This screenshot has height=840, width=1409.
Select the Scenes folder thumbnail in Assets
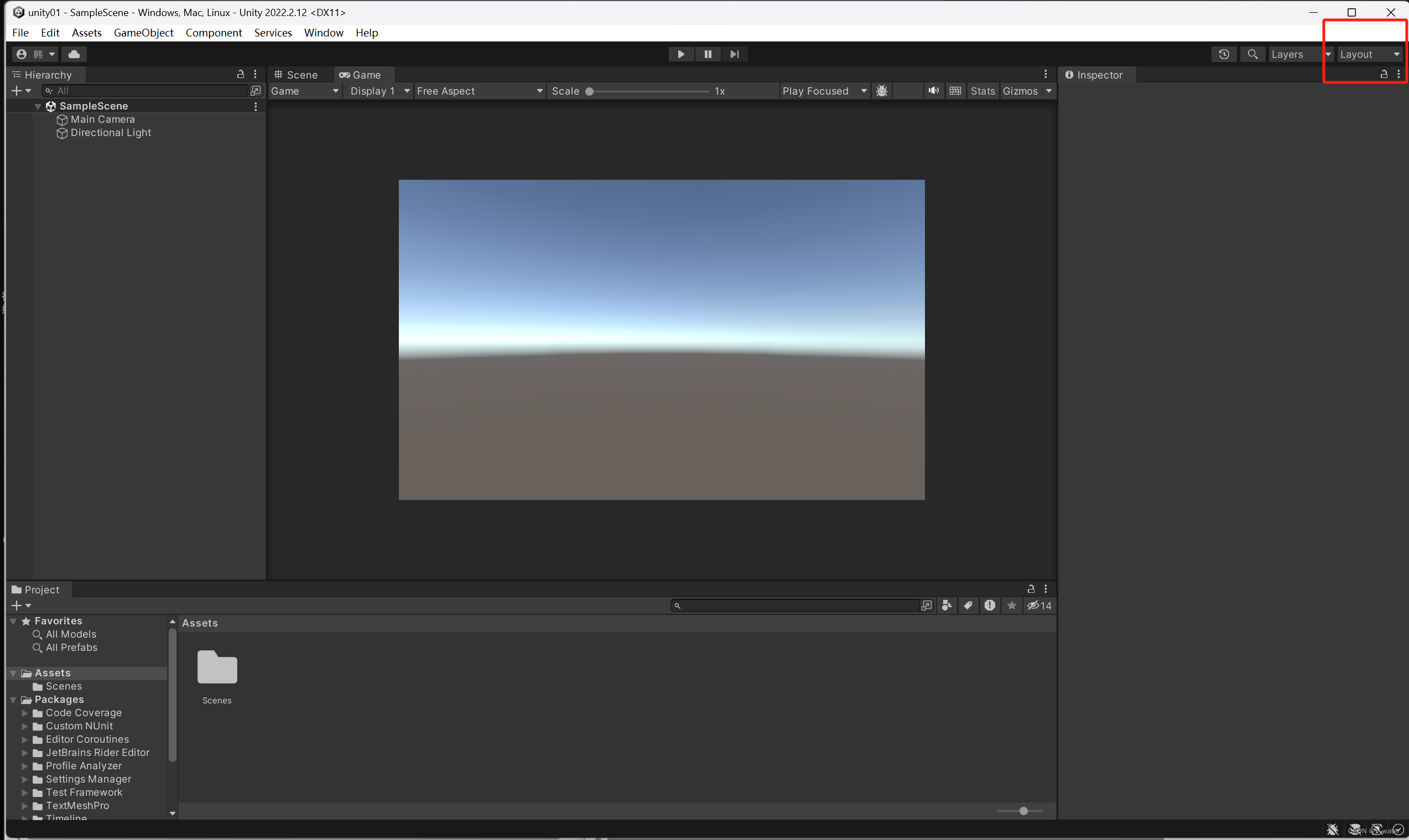217,668
